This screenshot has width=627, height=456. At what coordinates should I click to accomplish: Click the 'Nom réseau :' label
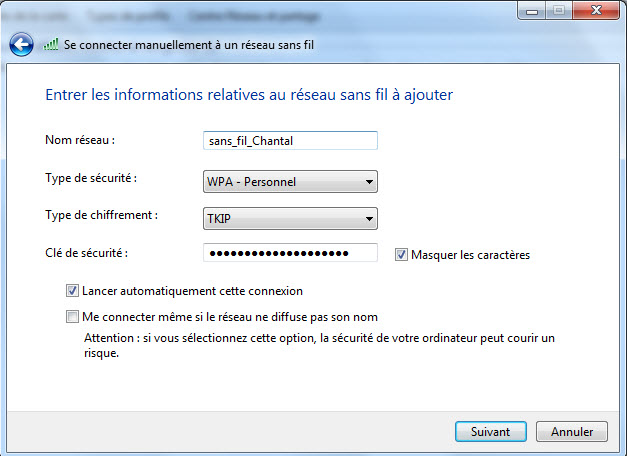[81, 140]
